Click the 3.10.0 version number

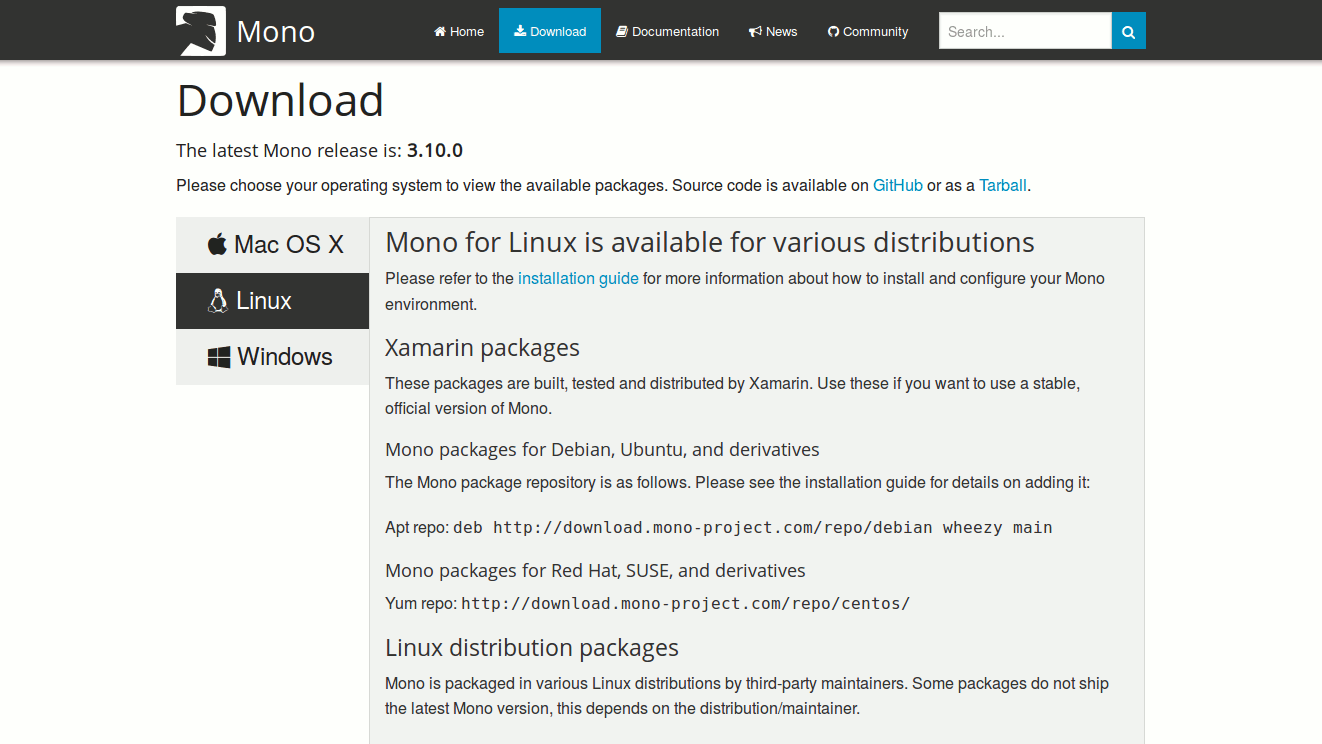pyautogui.click(x=435, y=151)
